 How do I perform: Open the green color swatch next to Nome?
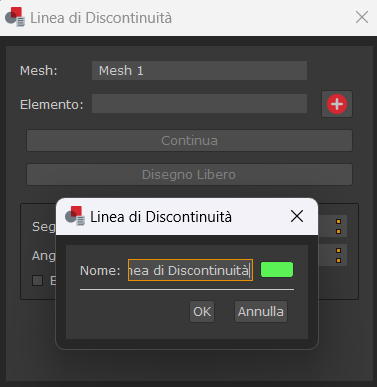(x=277, y=270)
